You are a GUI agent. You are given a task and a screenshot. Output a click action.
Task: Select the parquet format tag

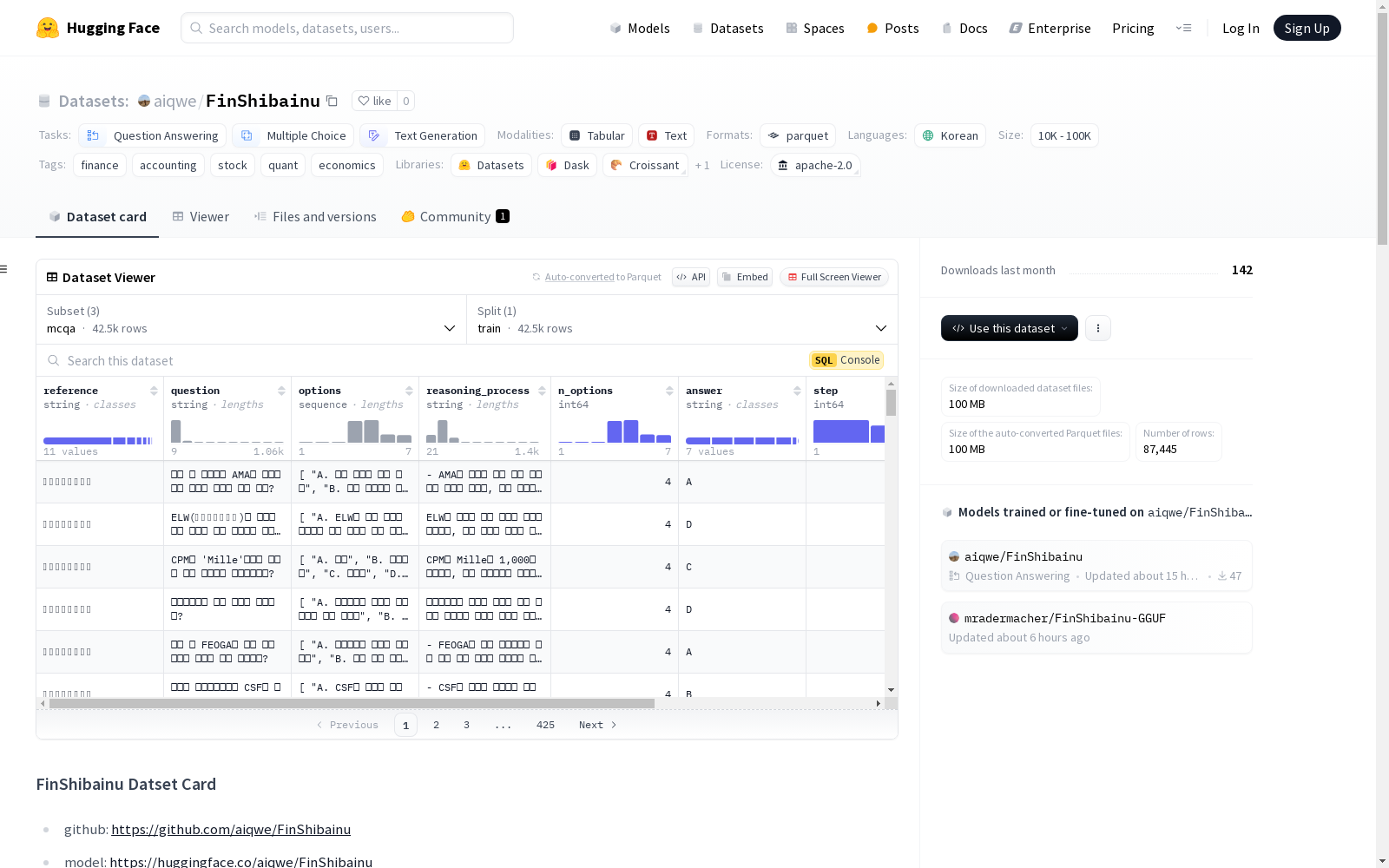coord(798,135)
